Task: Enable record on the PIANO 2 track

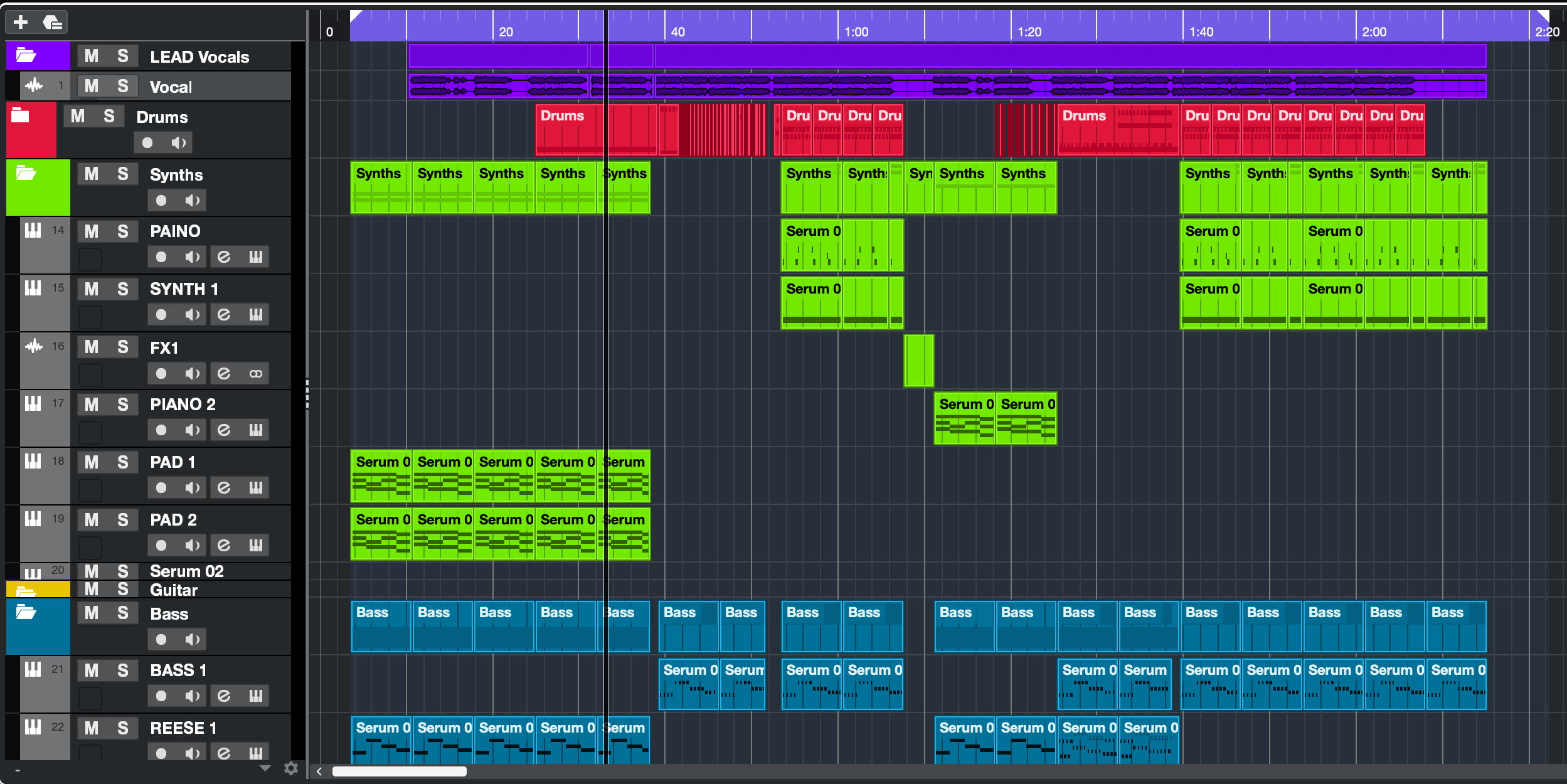Action: click(161, 430)
